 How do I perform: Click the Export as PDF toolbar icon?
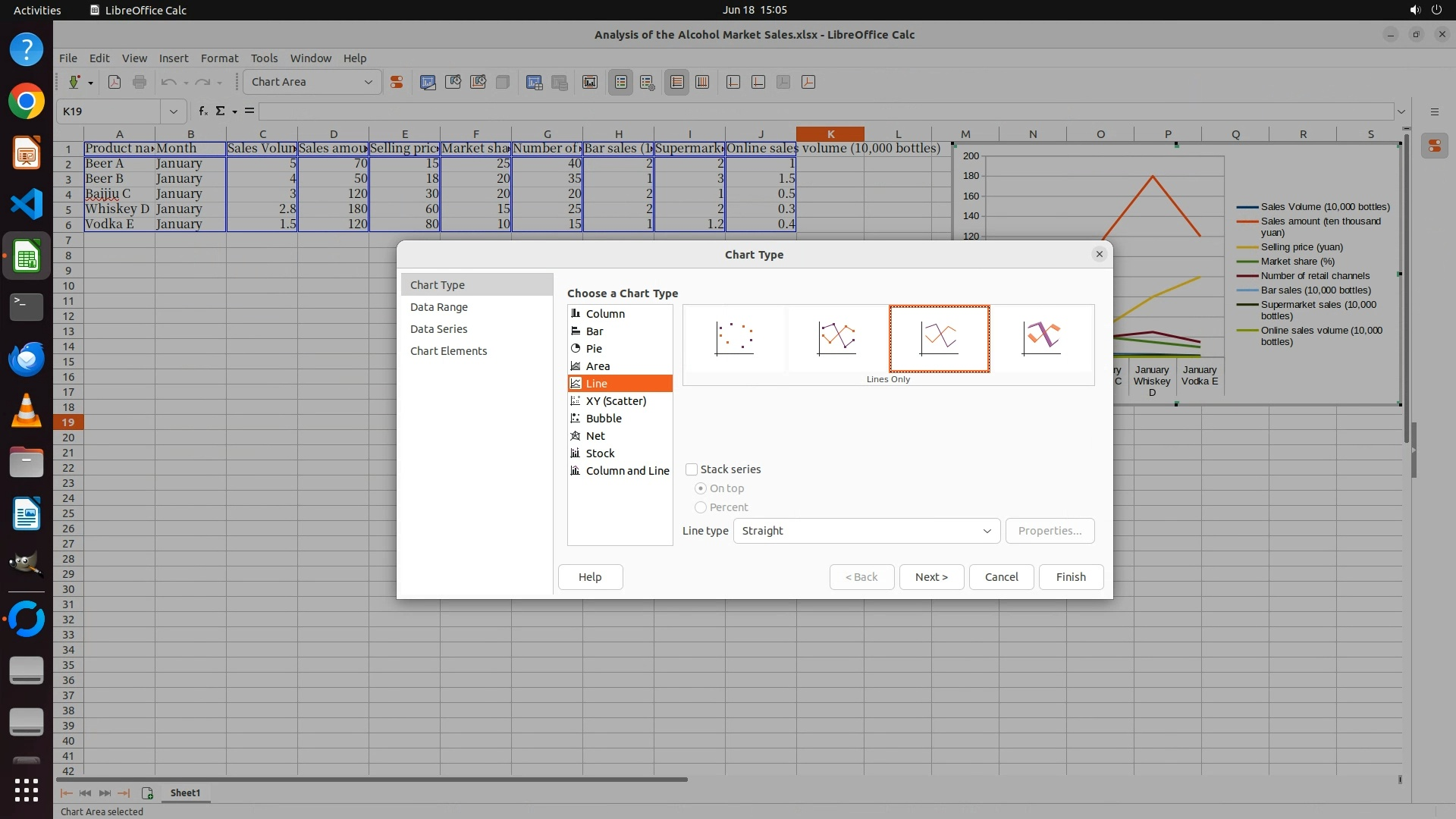[115, 82]
